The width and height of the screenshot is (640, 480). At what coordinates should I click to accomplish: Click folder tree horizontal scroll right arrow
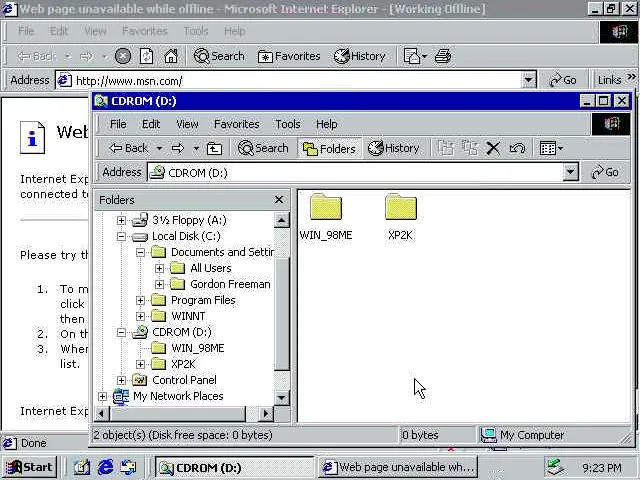tap(266, 414)
